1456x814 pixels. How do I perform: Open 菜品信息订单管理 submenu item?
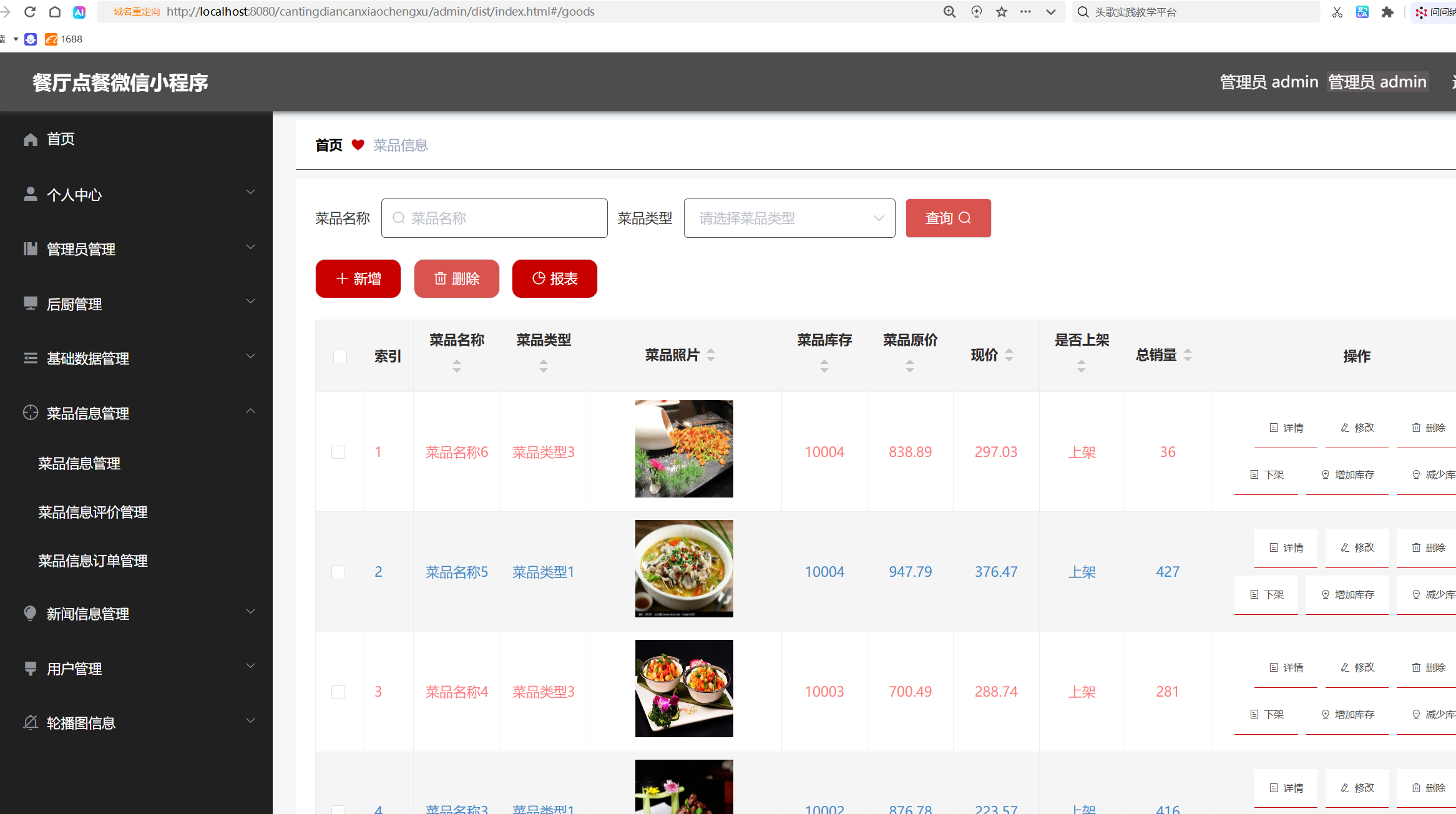coord(92,560)
